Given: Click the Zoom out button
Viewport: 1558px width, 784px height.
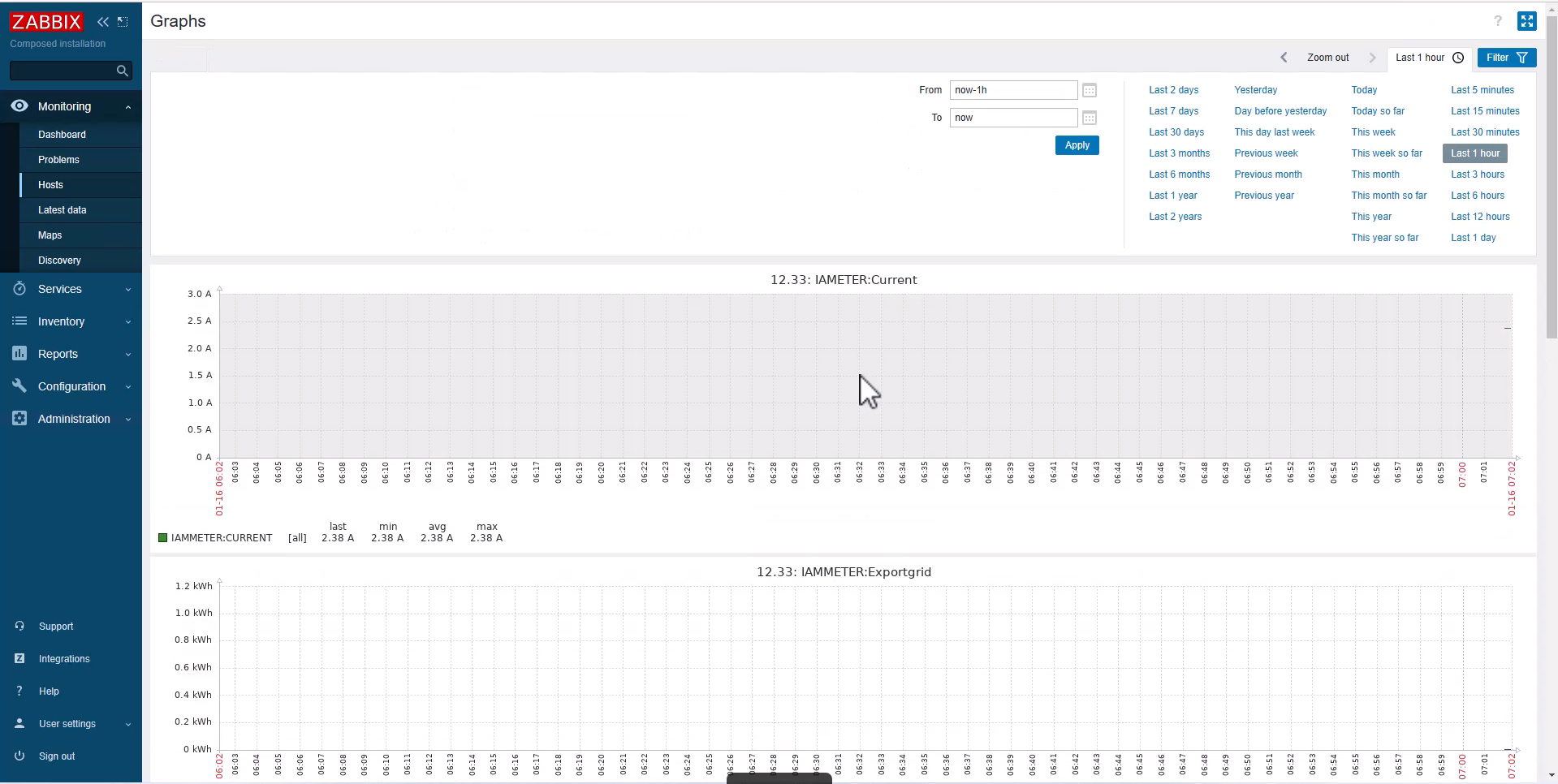Looking at the screenshot, I should coord(1327,58).
